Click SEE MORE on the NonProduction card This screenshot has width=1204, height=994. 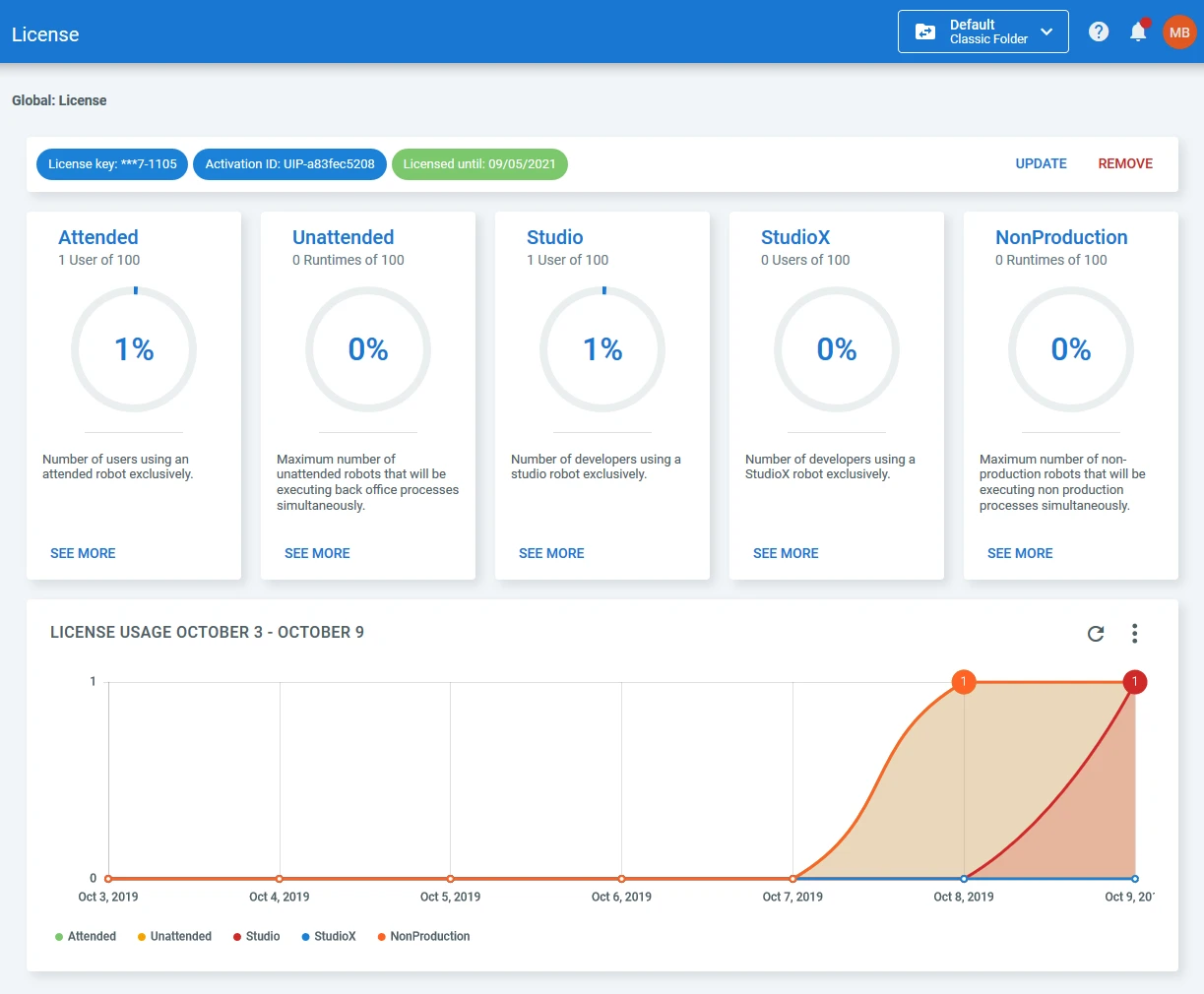(1020, 553)
